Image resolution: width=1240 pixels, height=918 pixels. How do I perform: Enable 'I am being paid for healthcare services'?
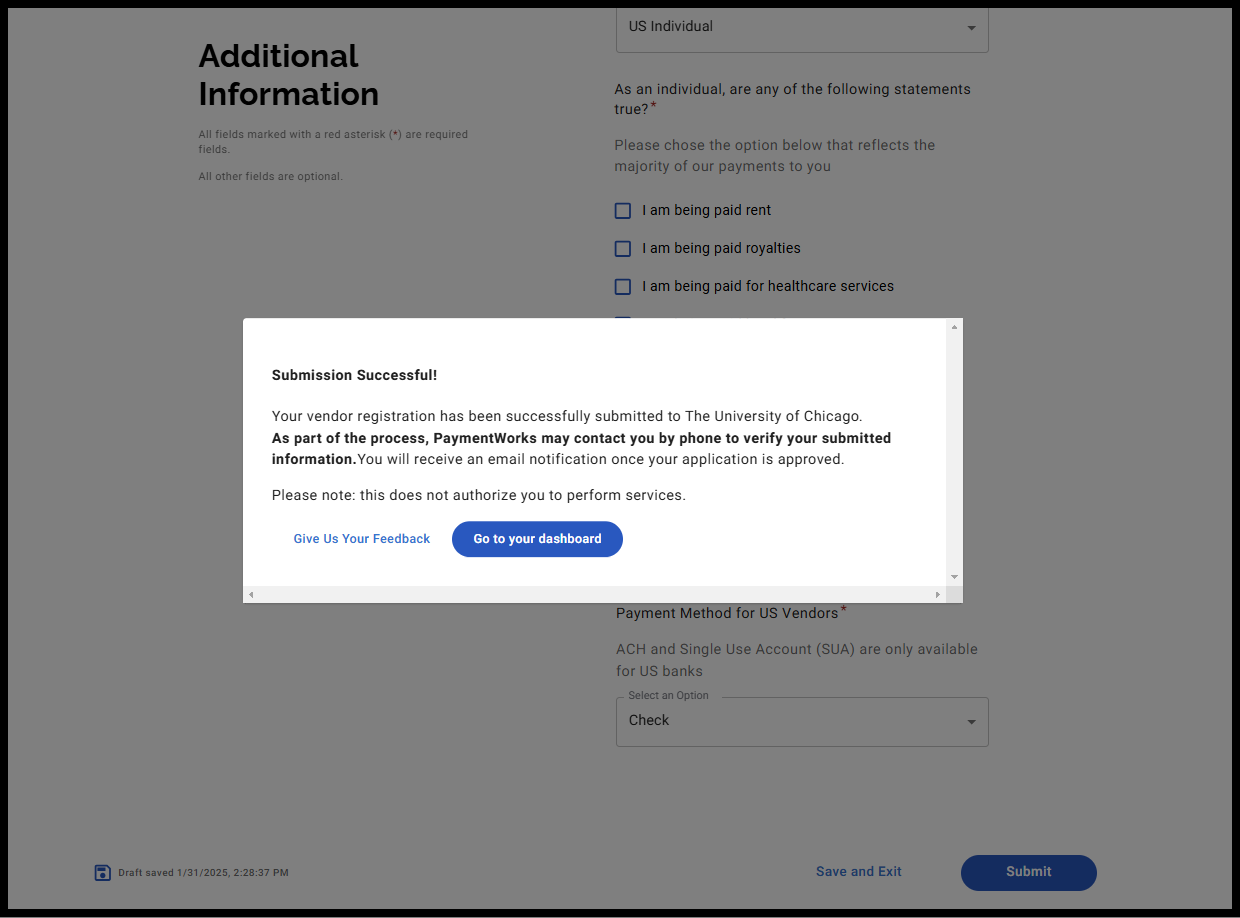(623, 287)
